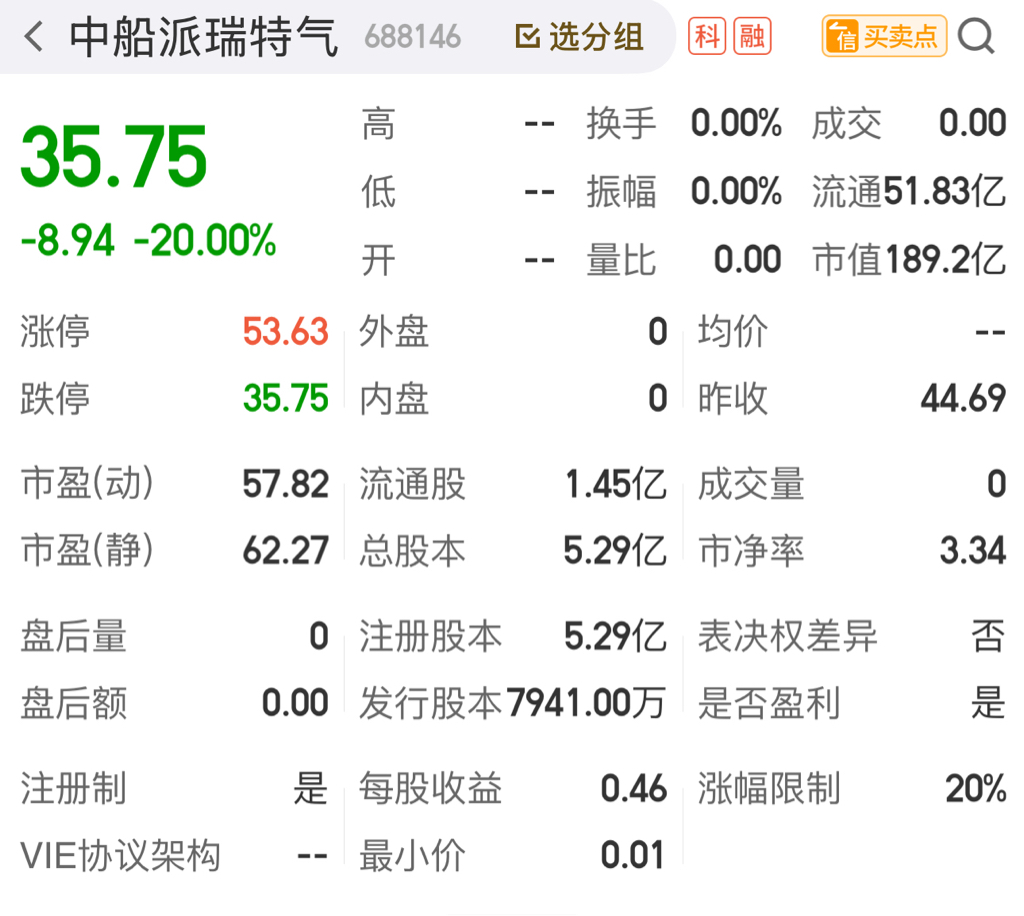Tap the 均价 label
Image resolution: width=1024 pixels, height=916 pixels.
coord(733,332)
